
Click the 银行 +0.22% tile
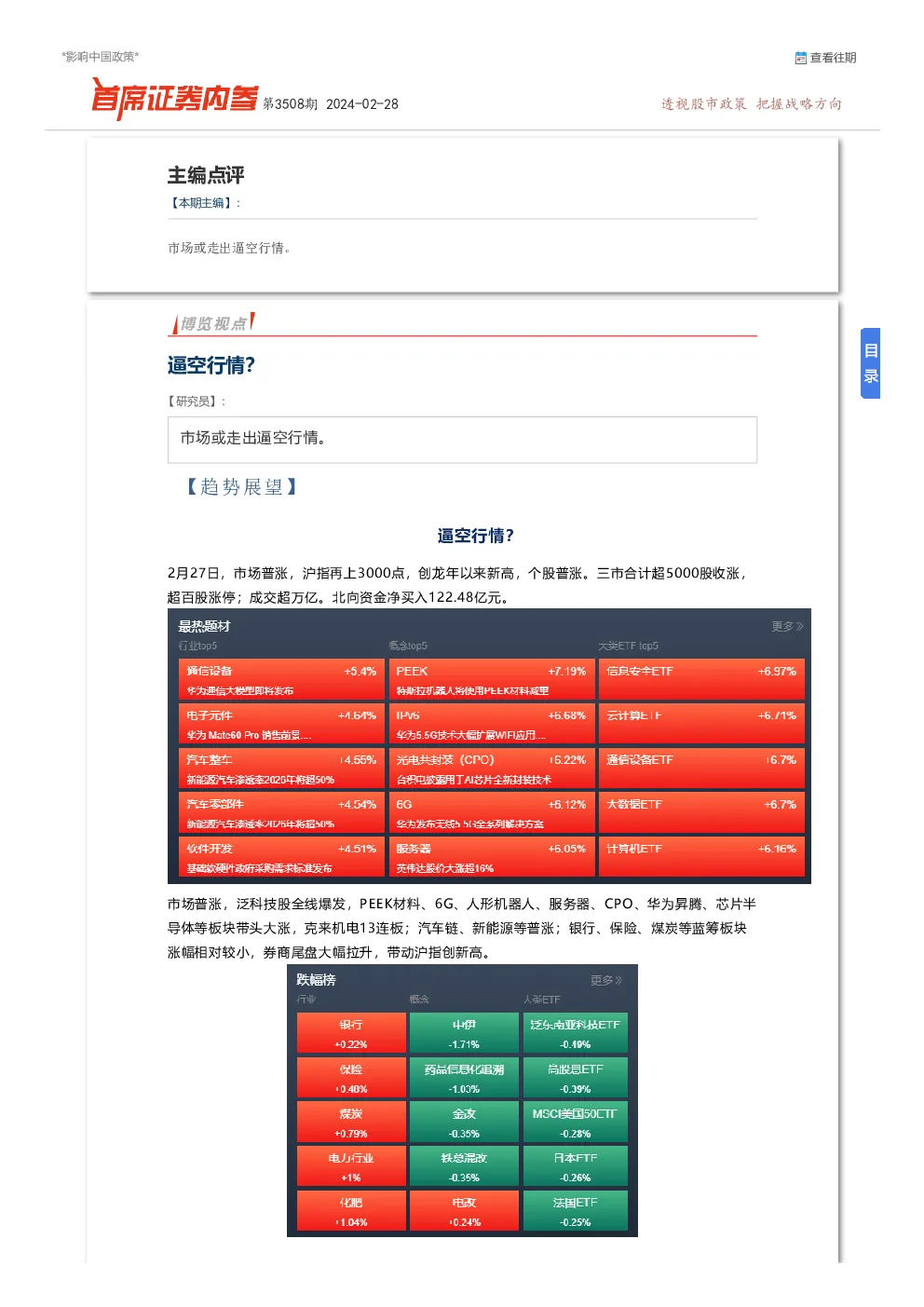click(351, 1033)
